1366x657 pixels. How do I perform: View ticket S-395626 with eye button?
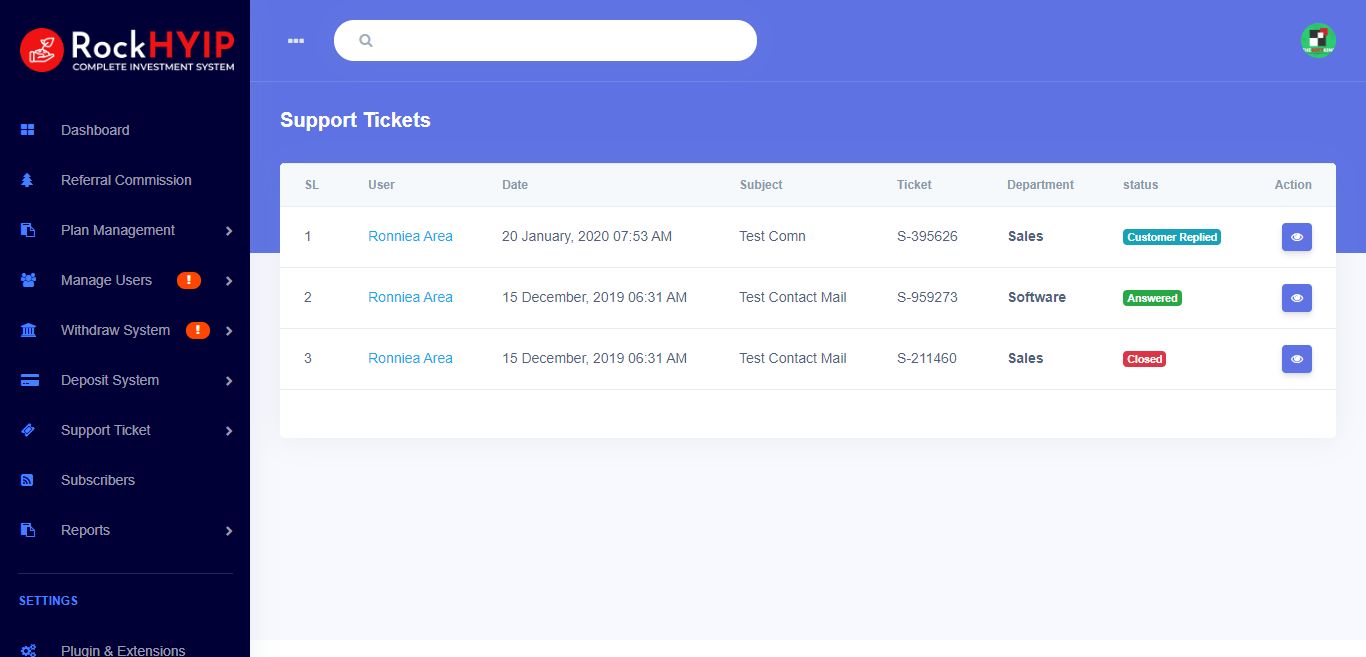(x=1296, y=237)
